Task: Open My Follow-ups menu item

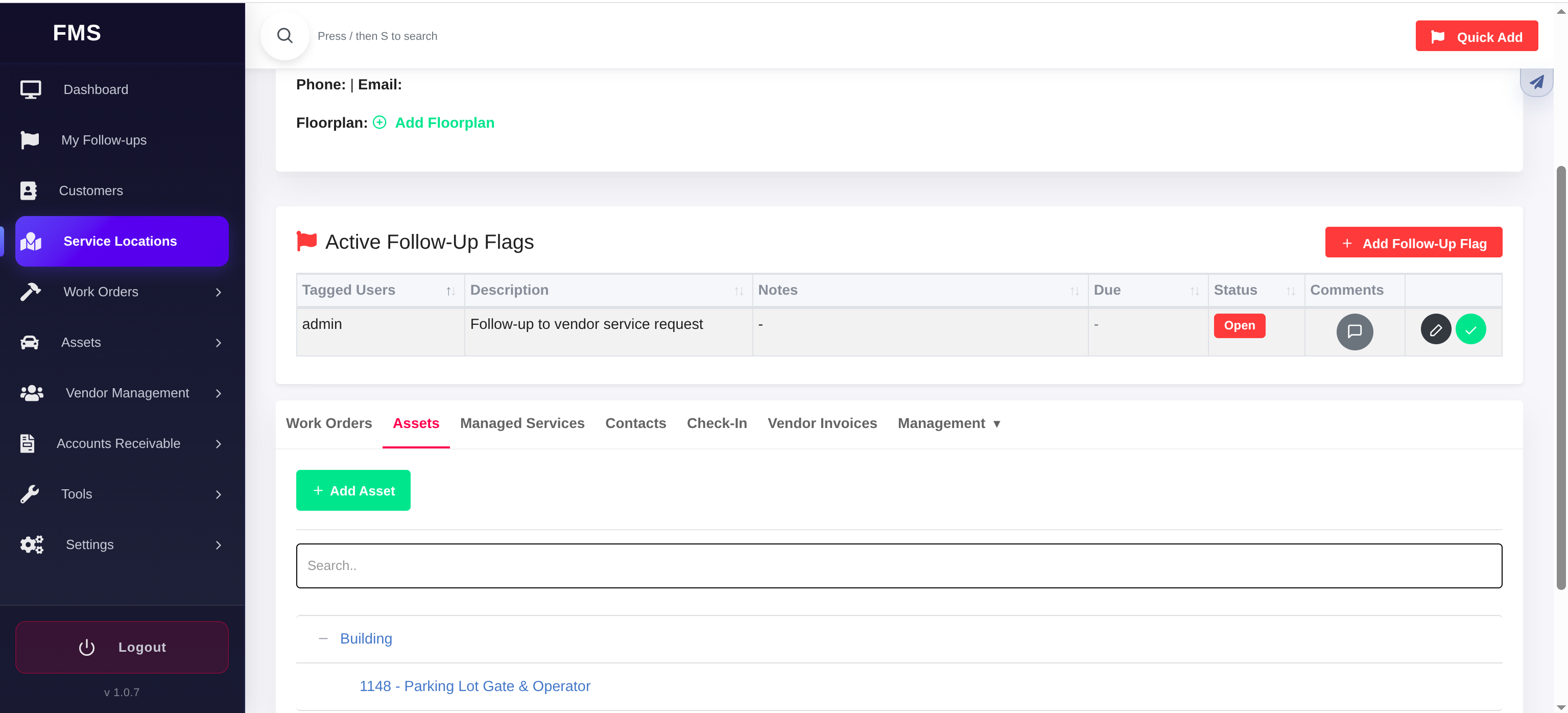Action: point(122,140)
